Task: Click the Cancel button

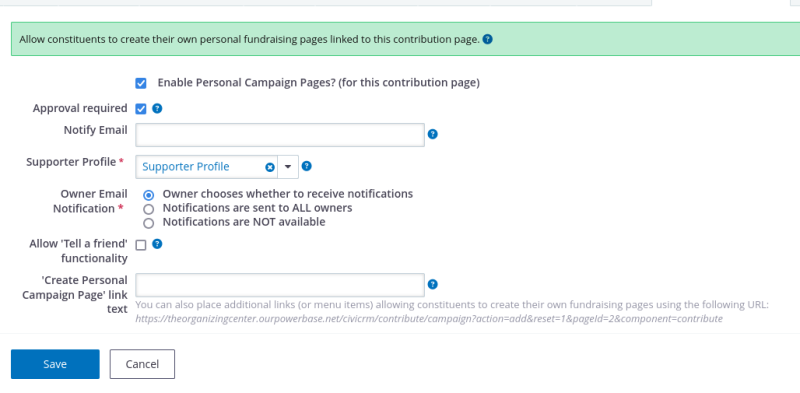Action: [142, 364]
